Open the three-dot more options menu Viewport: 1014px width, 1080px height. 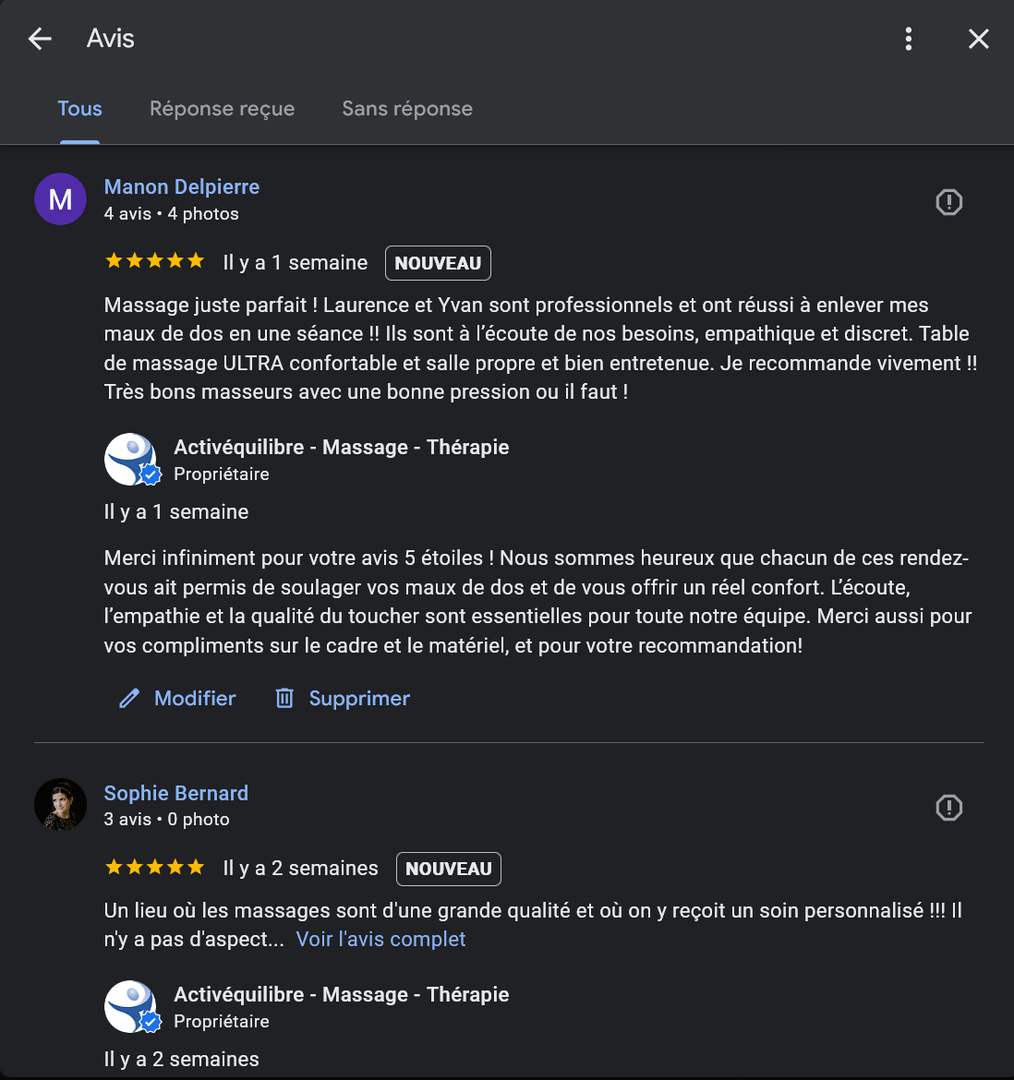click(908, 39)
